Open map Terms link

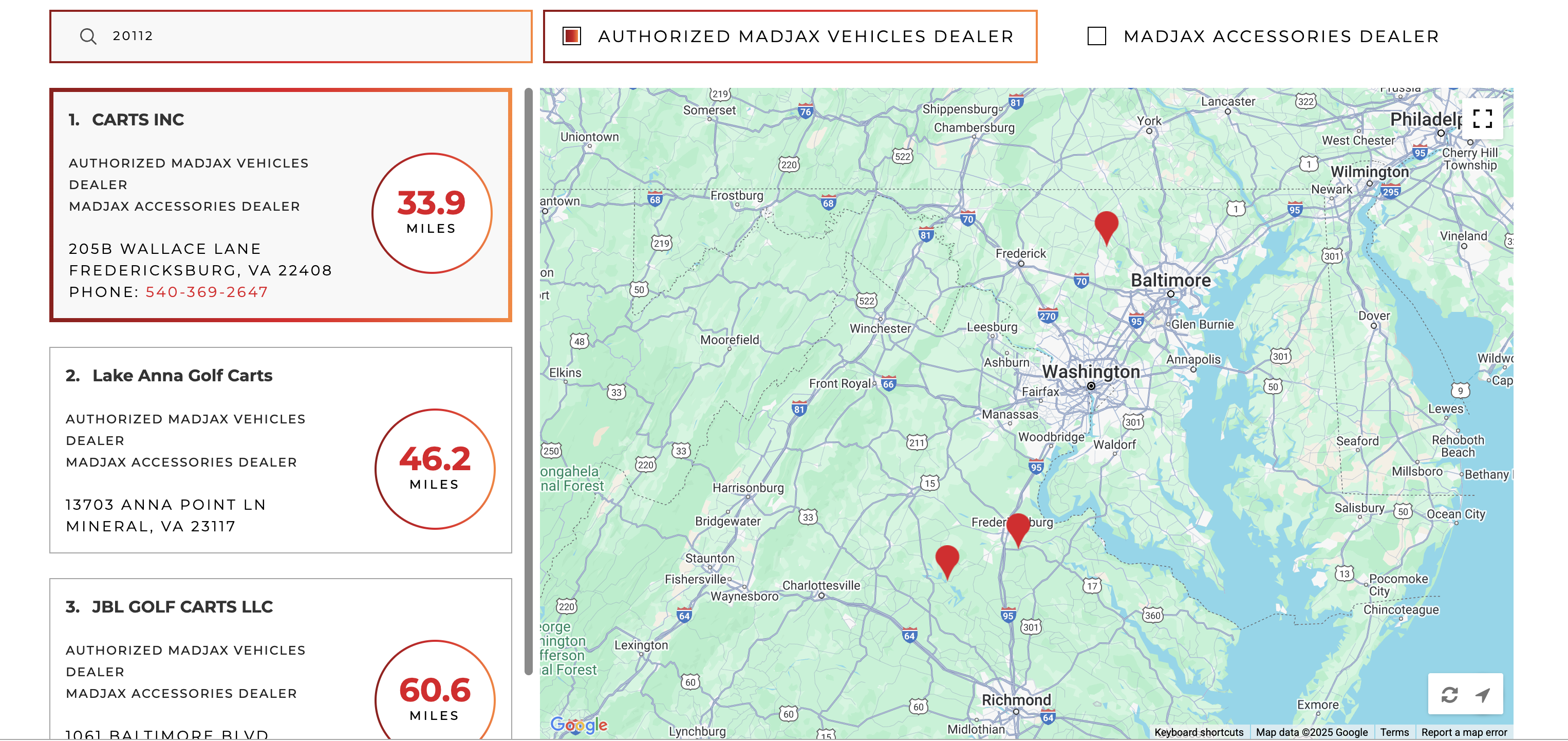pyautogui.click(x=1394, y=732)
